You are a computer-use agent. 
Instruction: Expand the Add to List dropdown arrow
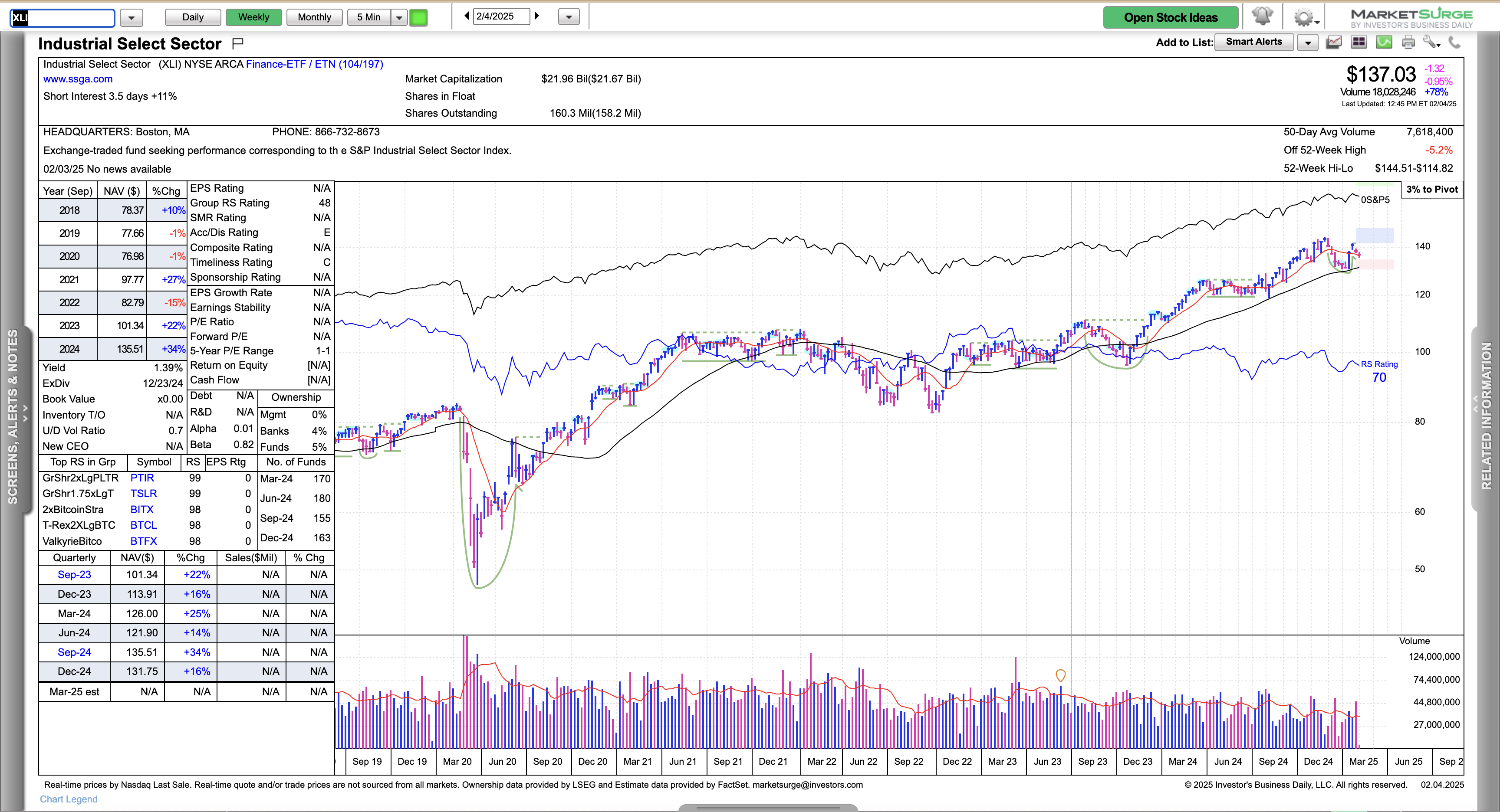pyautogui.click(x=1308, y=43)
